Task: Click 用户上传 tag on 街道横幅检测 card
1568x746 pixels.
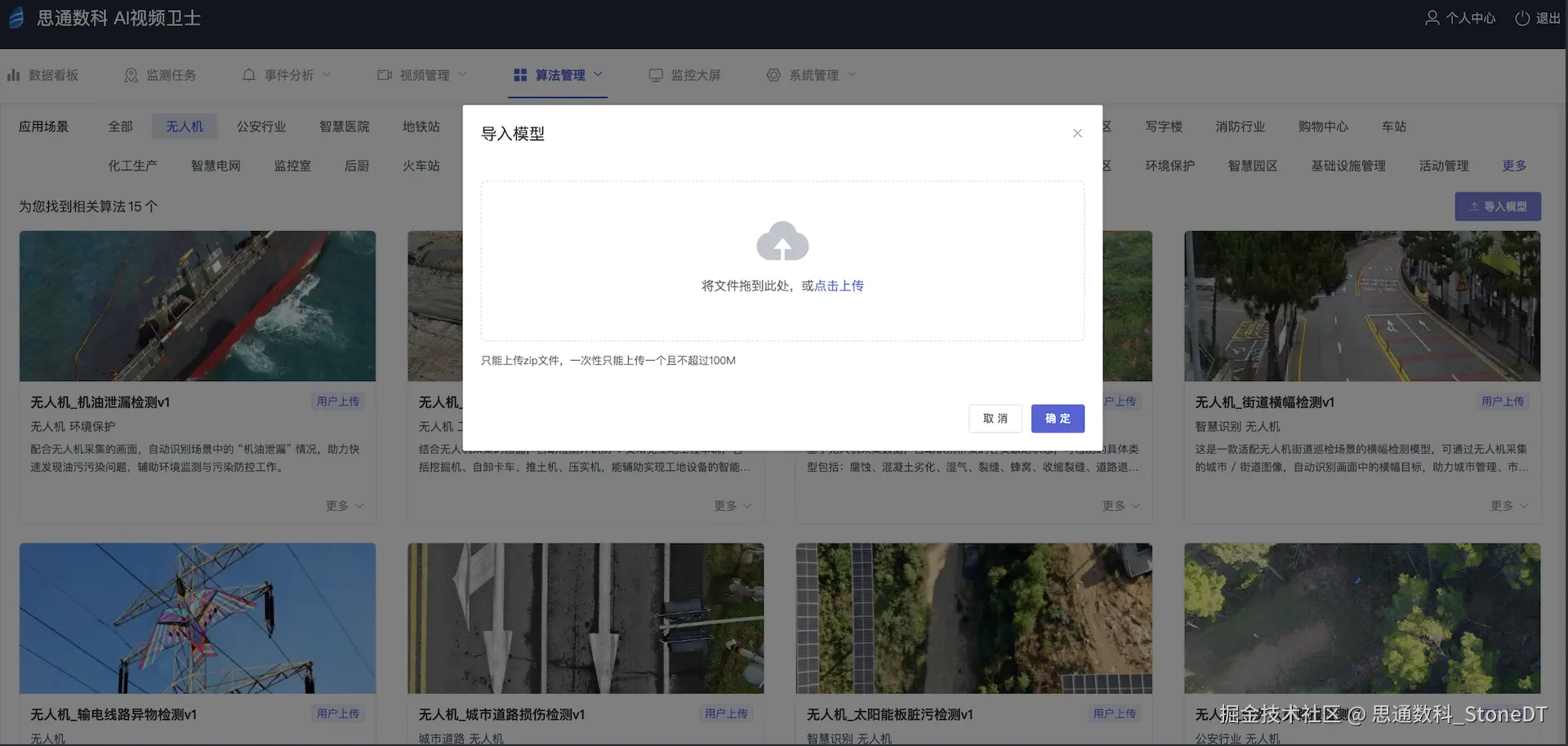Action: tap(1503, 402)
